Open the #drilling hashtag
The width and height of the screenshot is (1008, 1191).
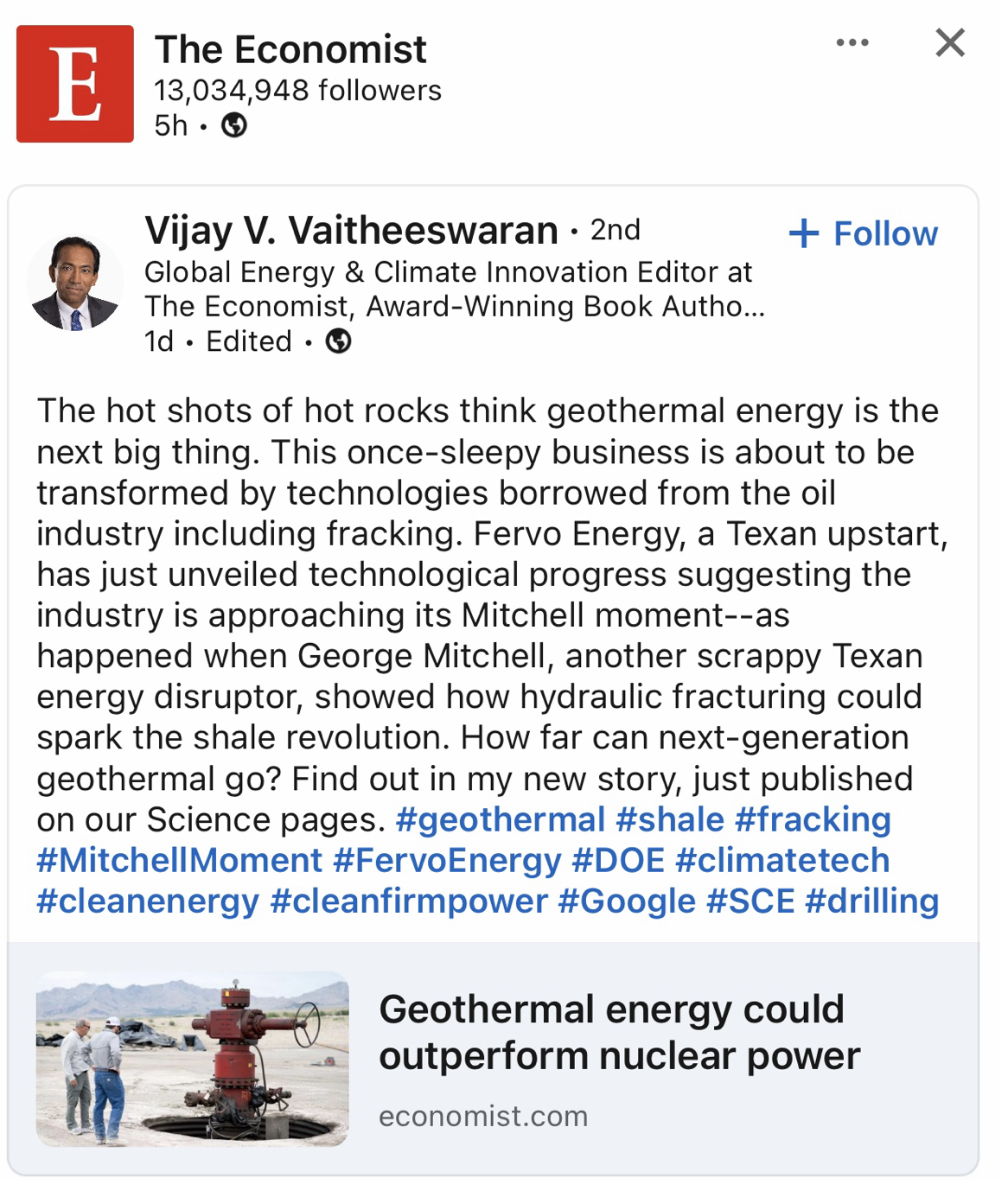click(871, 901)
